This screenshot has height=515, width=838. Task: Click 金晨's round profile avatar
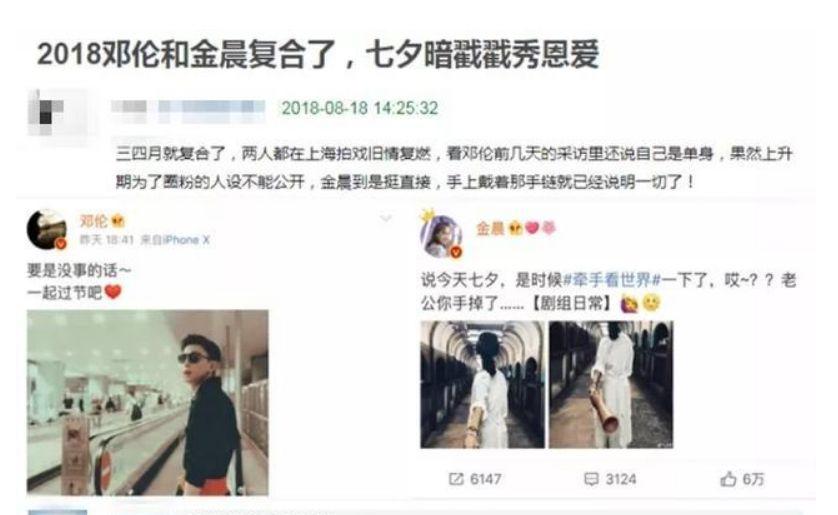point(441,236)
